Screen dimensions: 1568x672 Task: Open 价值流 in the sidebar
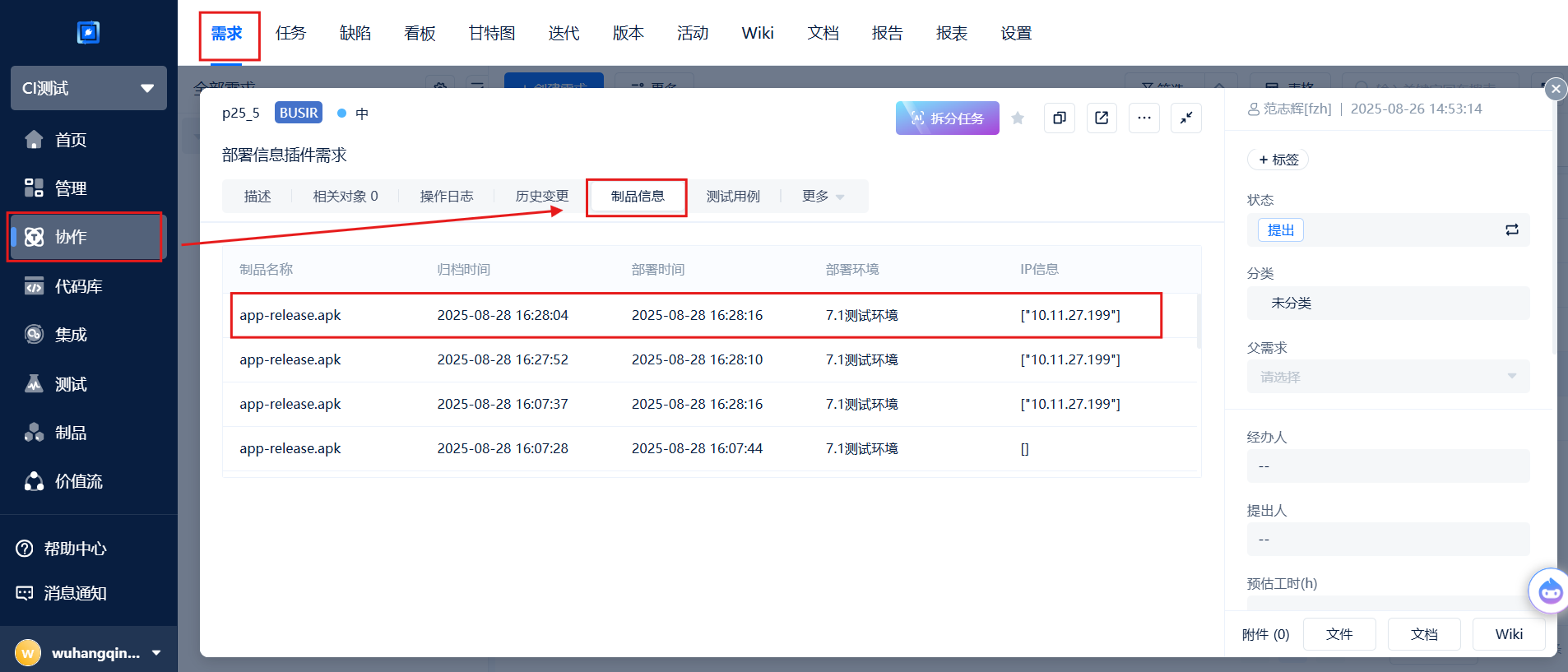[78, 482]
